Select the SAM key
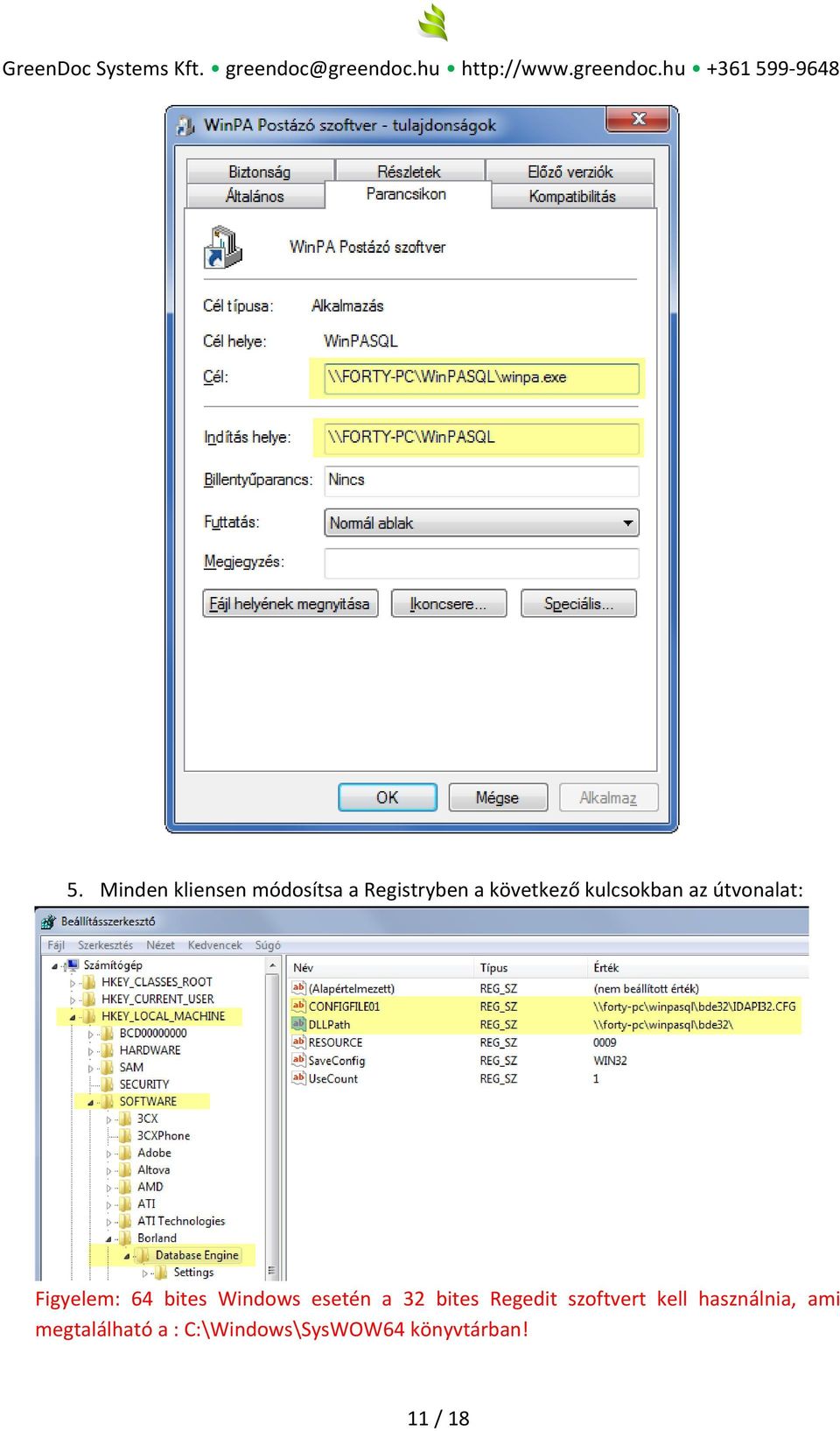The height and width of the screenshot is (1431, 840). (x=131, y=1067)
